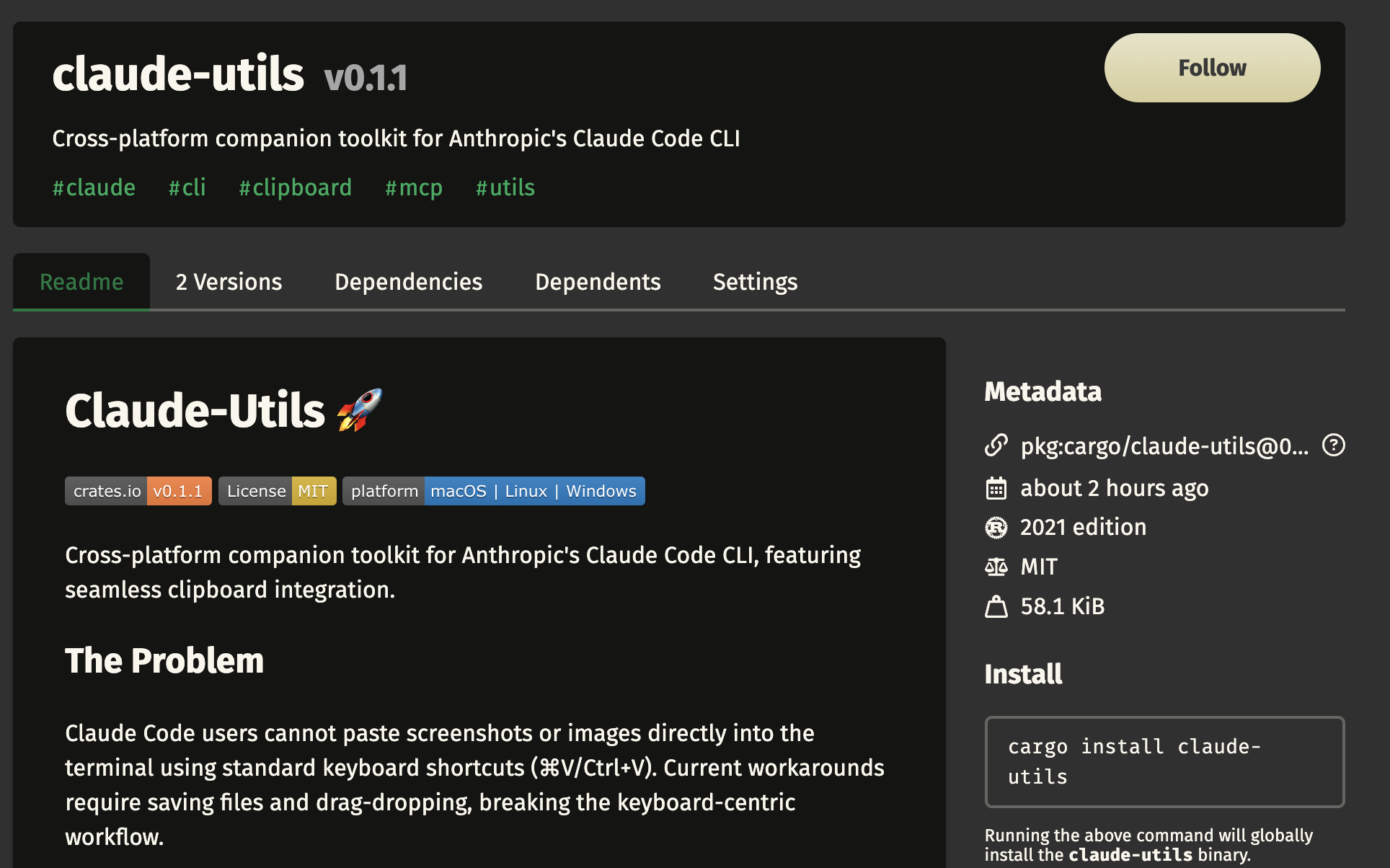Click the crates.io v0.1.1 badge
This screenshot has width=1390, height=868.
pyautogui.click(x=138, y=491)
